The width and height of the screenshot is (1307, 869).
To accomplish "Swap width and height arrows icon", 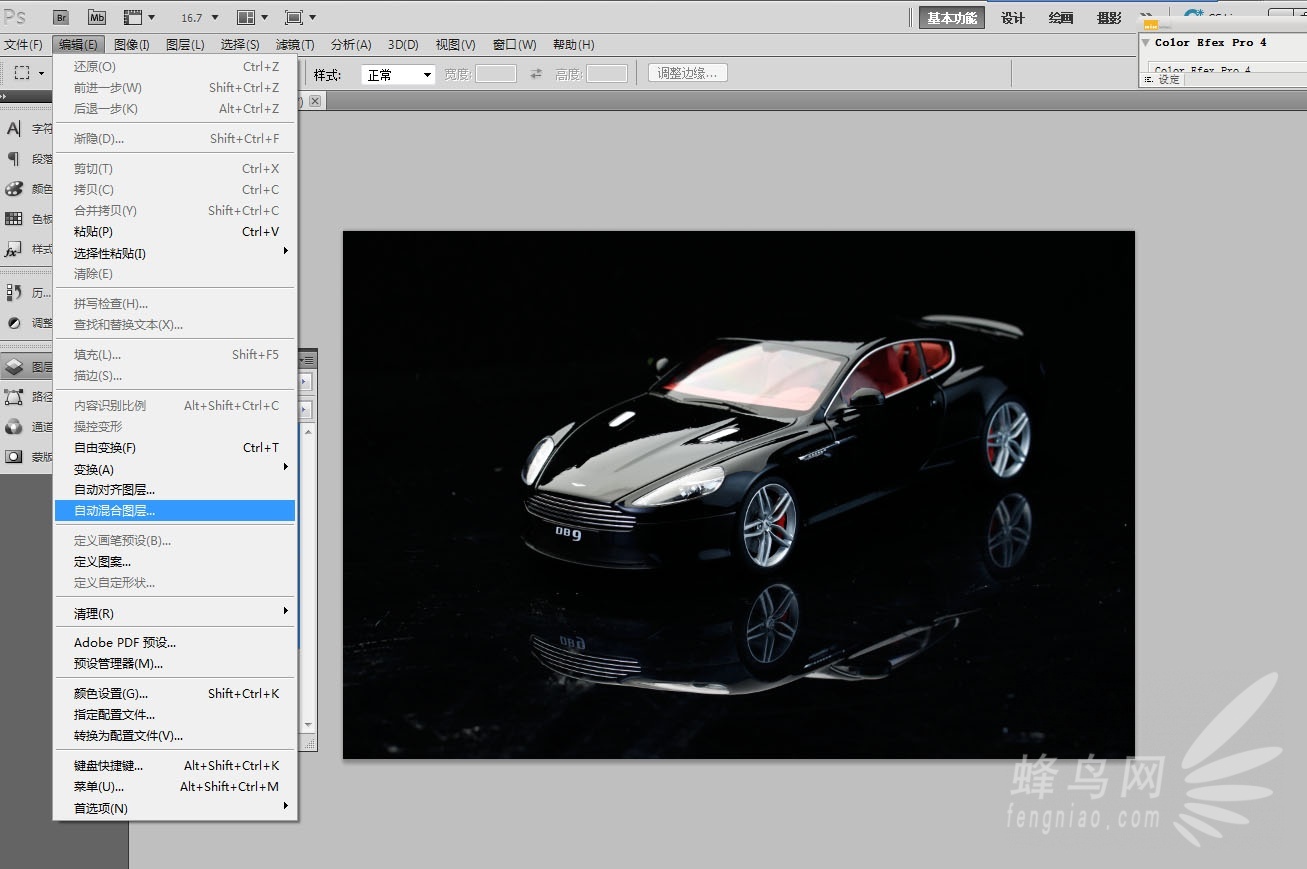I will click(x=536, y=74).
